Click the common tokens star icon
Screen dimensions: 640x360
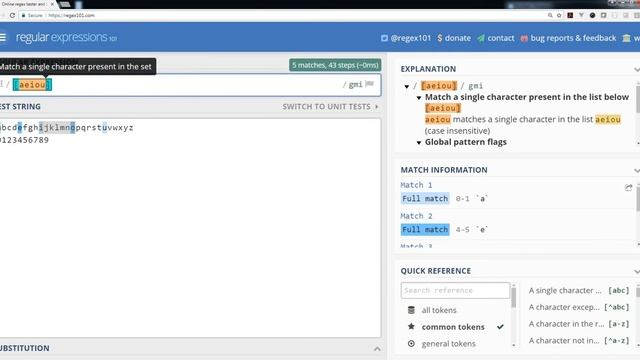coord(411,327)
